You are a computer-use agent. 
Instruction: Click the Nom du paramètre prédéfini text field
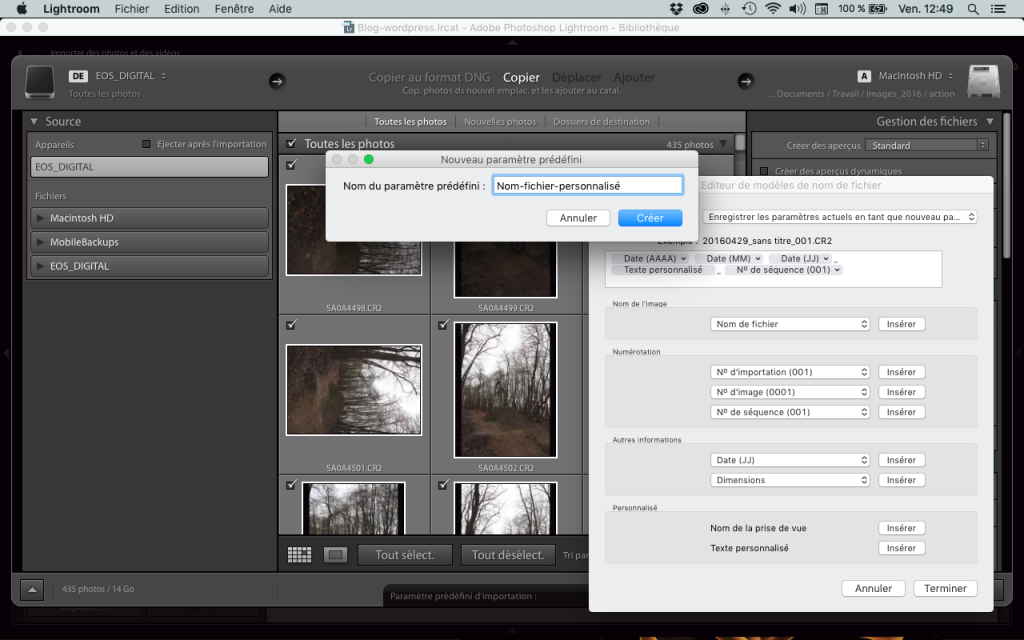click(x=588, y=186)
